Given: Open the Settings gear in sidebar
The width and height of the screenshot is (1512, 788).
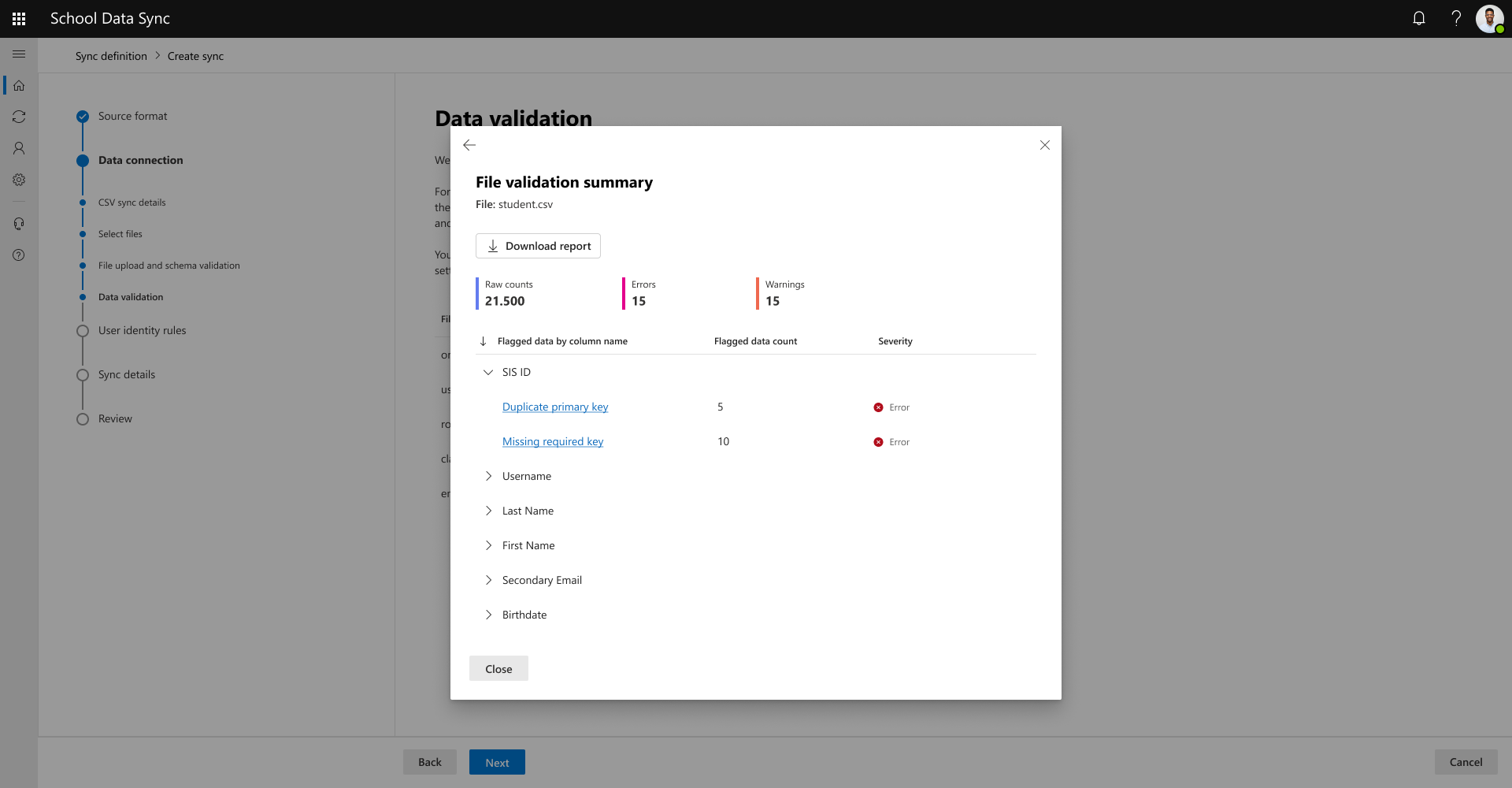Looking at the screenshot, I should tap(19, 180).
